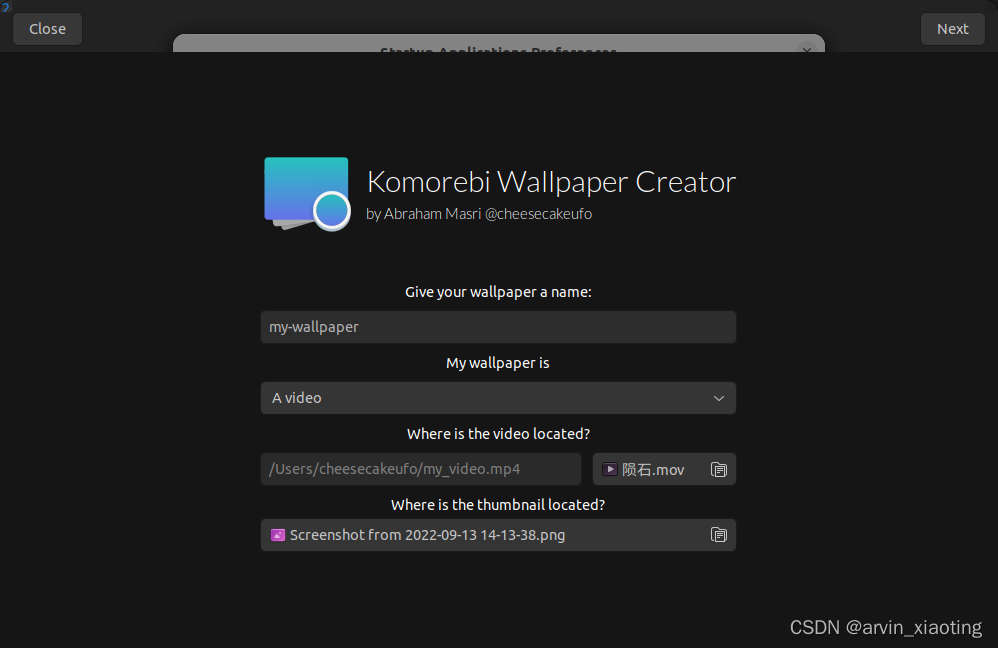998x648 pixels.
Task: Click 'Where is the thumbnail located?' label
Action: tap(498, 505)
